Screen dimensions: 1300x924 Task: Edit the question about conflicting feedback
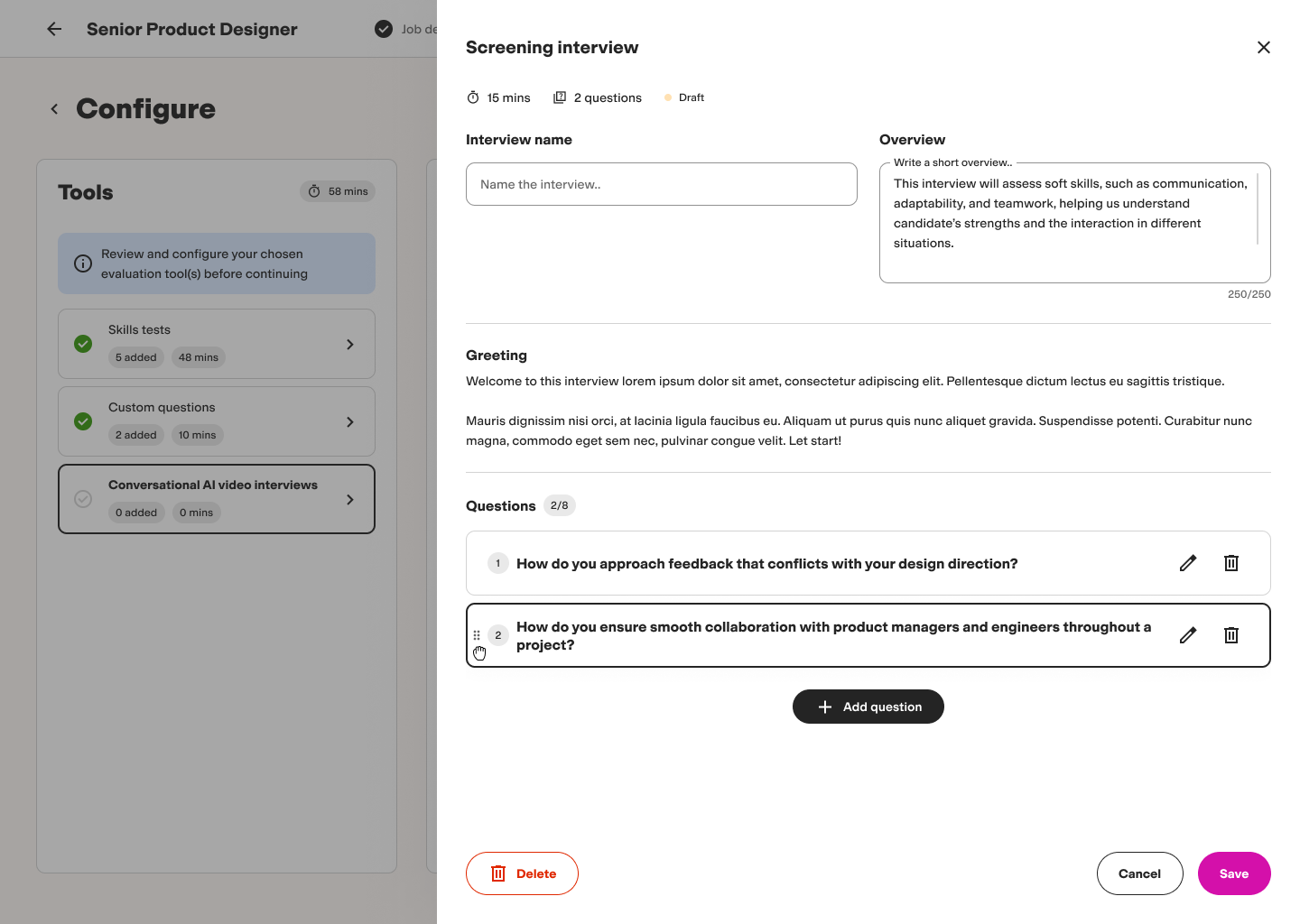point(1188,563)
